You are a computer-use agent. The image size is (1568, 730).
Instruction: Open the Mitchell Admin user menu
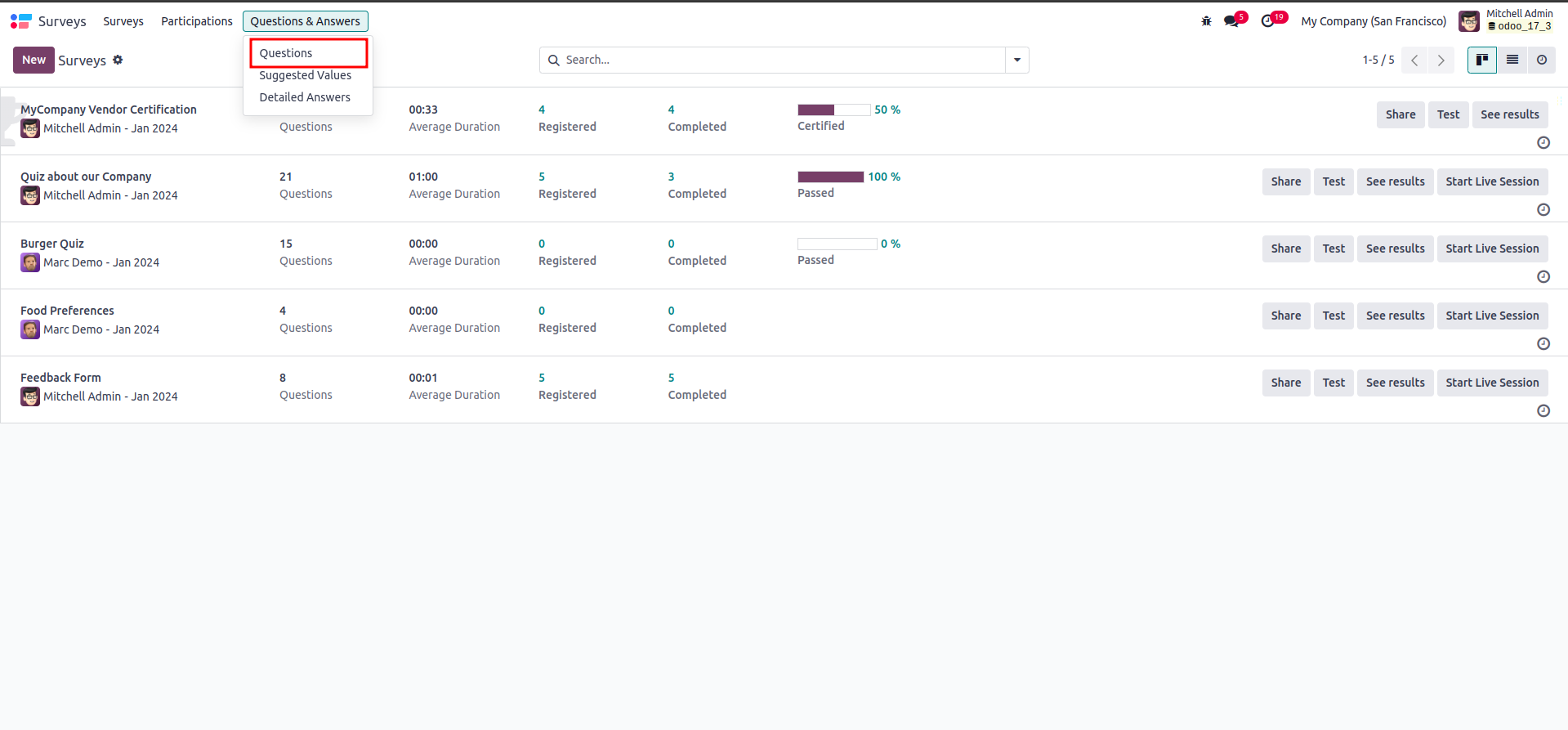[1505, 20]
